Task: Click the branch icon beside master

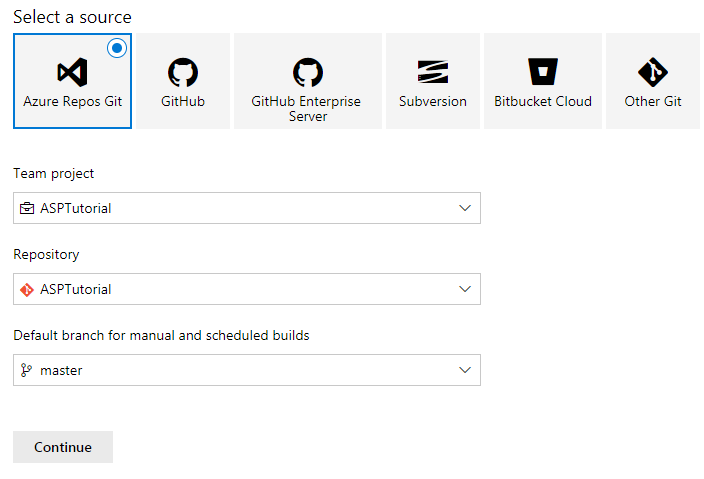Action: 27,370
